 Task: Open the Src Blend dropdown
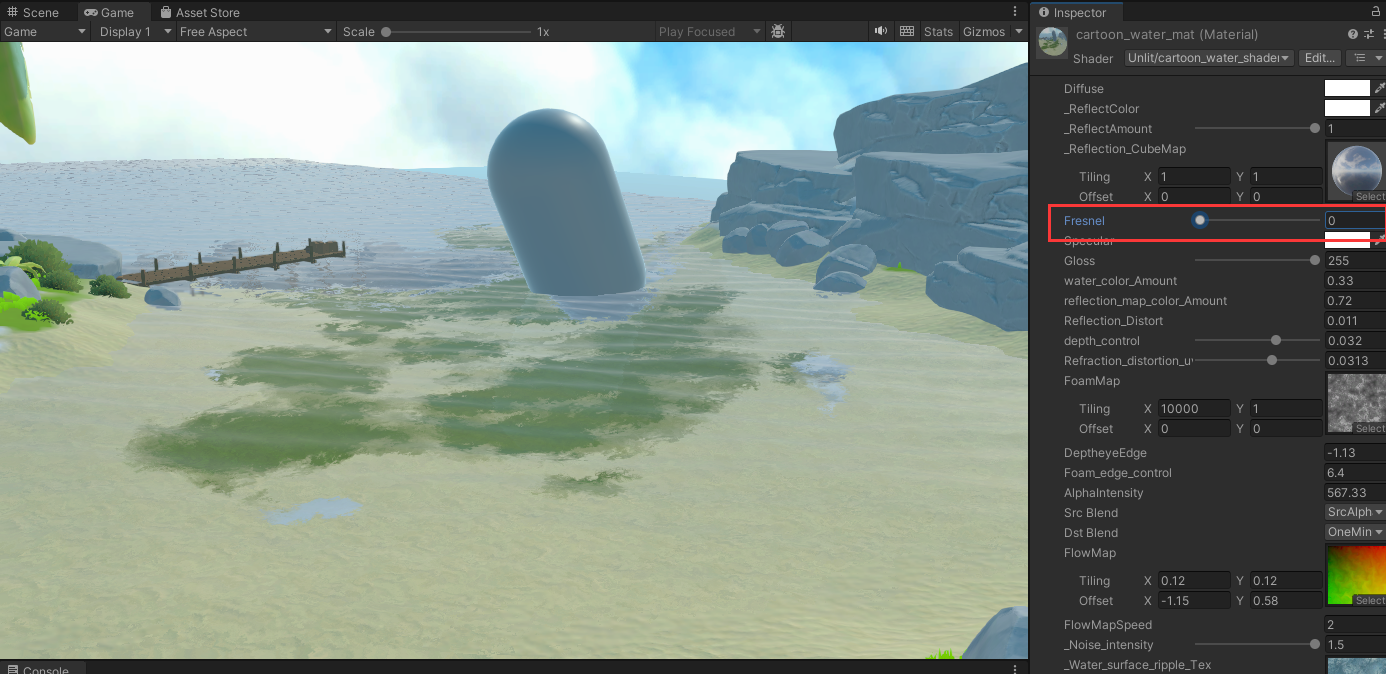[1355, 512]
